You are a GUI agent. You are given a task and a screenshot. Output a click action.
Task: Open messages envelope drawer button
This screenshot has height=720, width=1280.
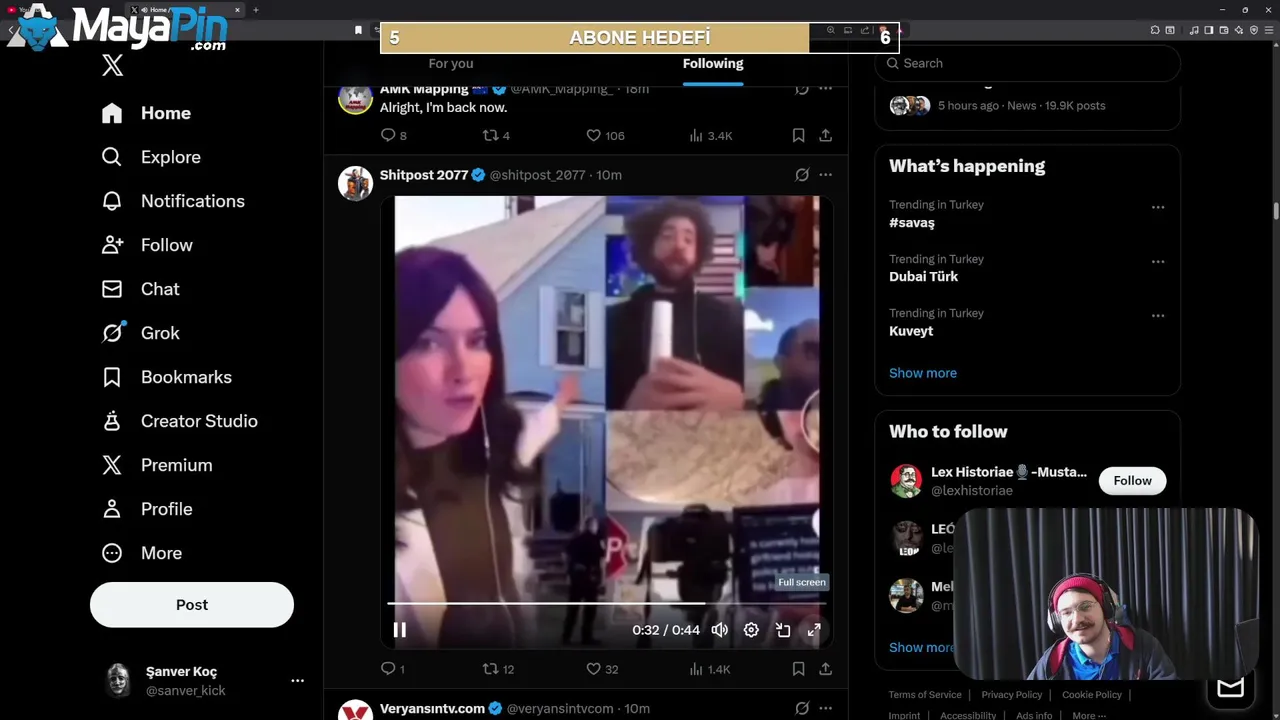click(x=1230, y=688)
